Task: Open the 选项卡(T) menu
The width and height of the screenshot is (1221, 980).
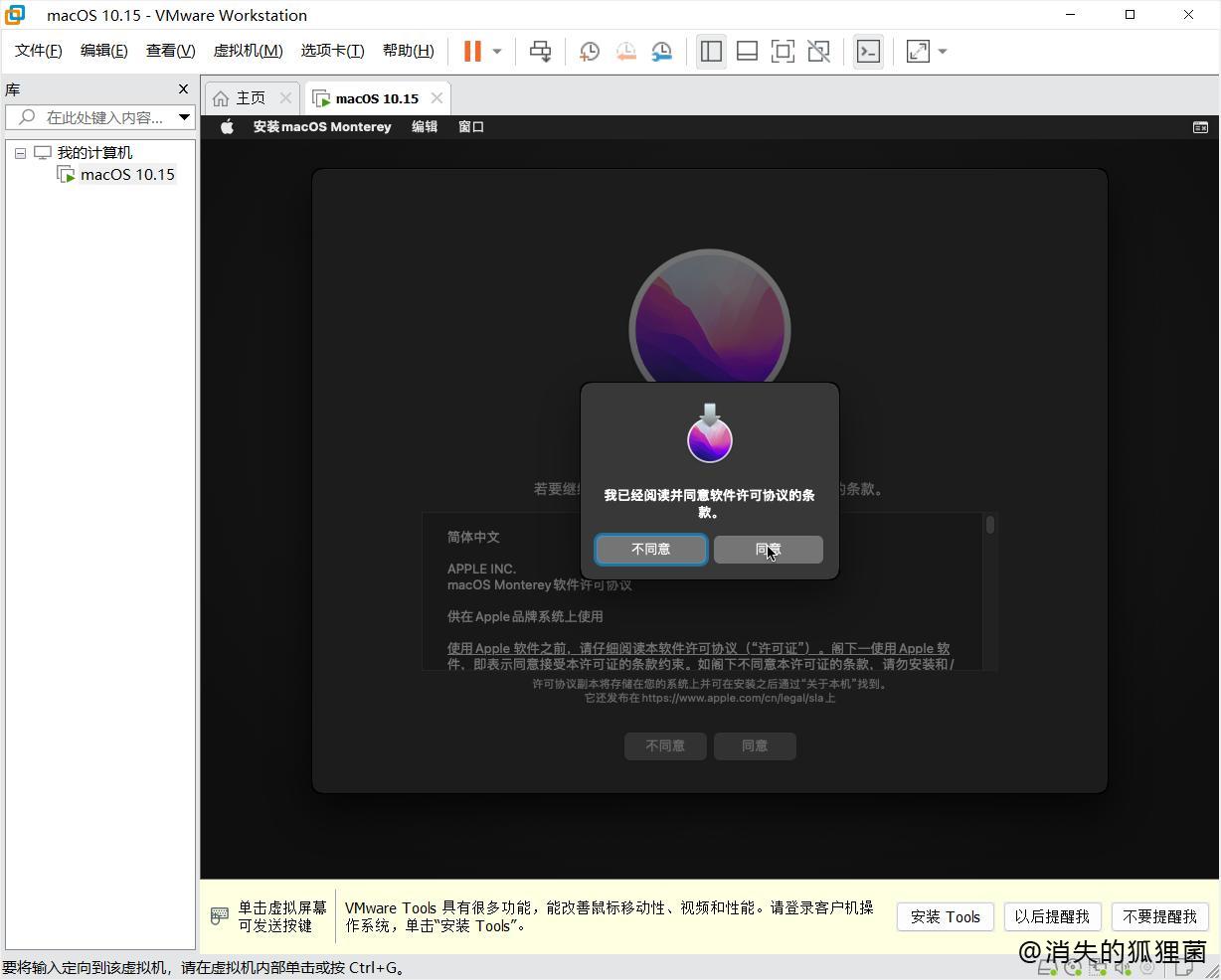Action: pos(332,51)
